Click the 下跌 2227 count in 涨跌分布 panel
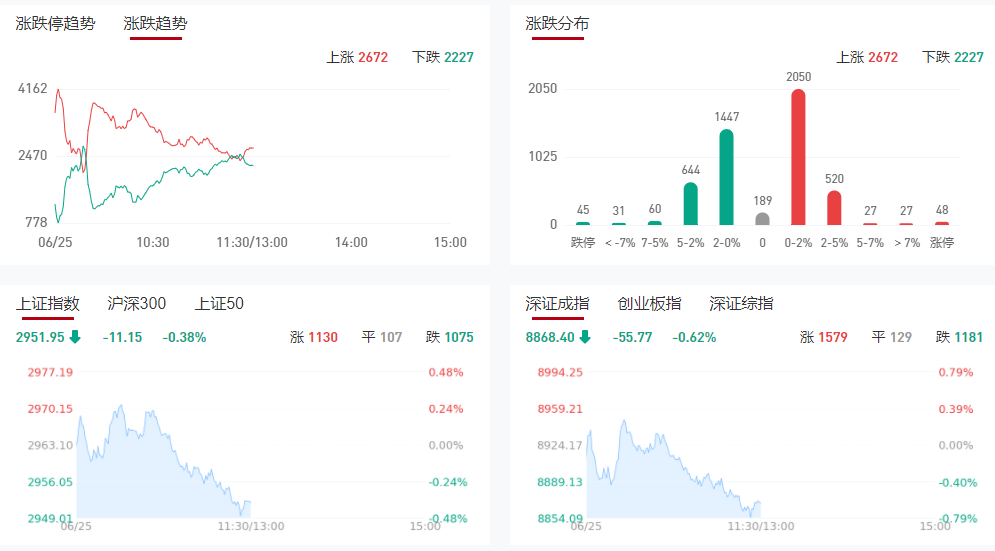 [953, 57]
